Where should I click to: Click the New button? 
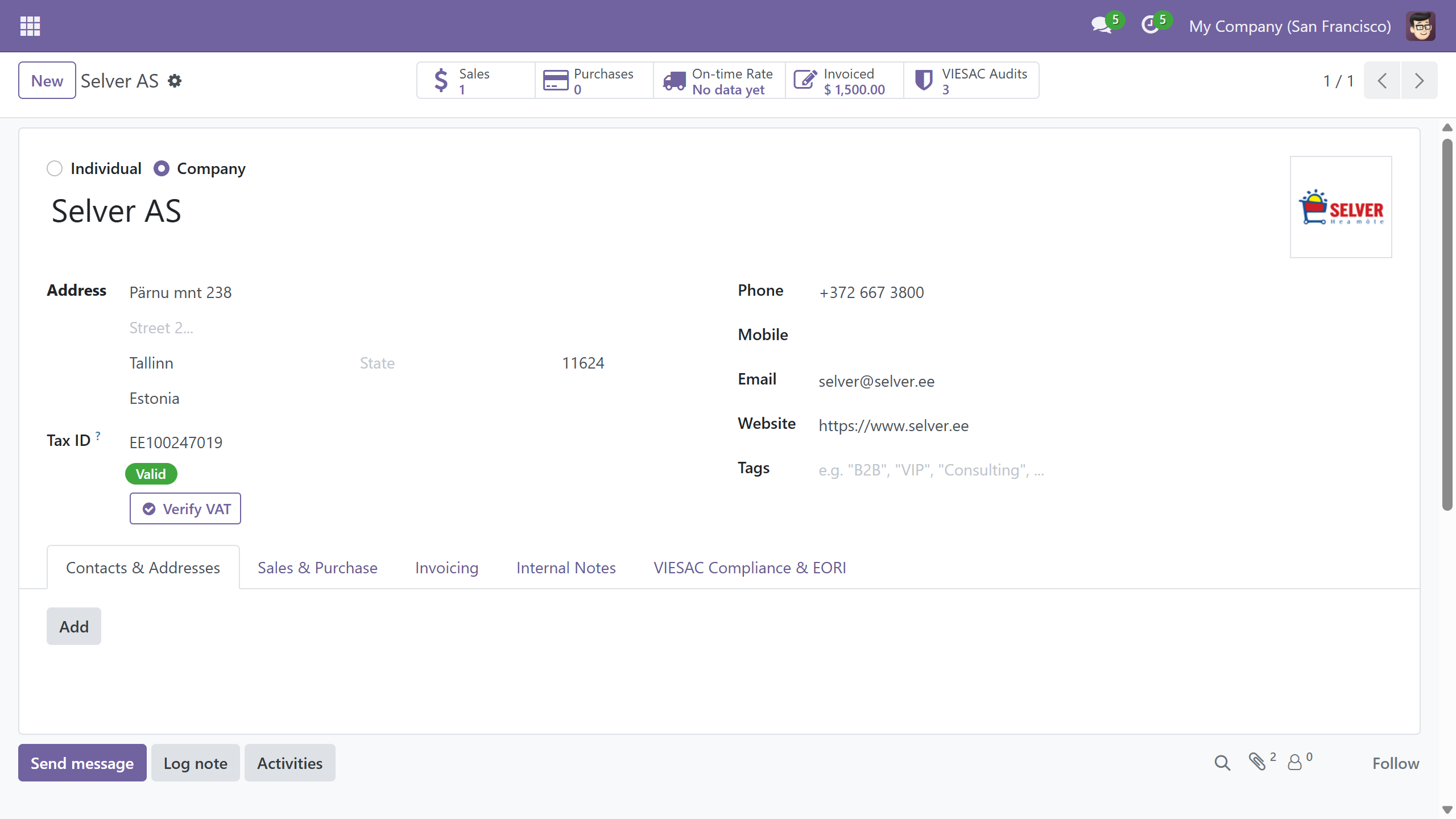pos(47,81)
